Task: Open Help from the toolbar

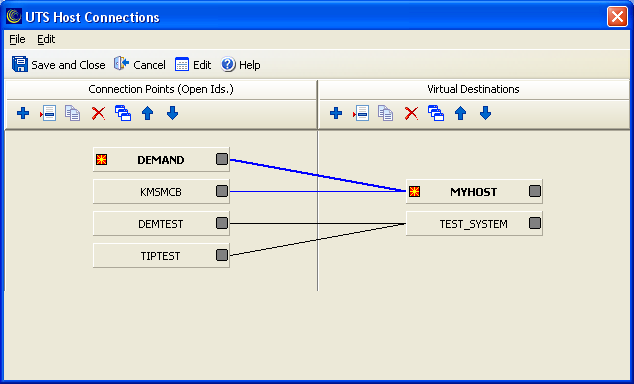Action: pos(241,65)
